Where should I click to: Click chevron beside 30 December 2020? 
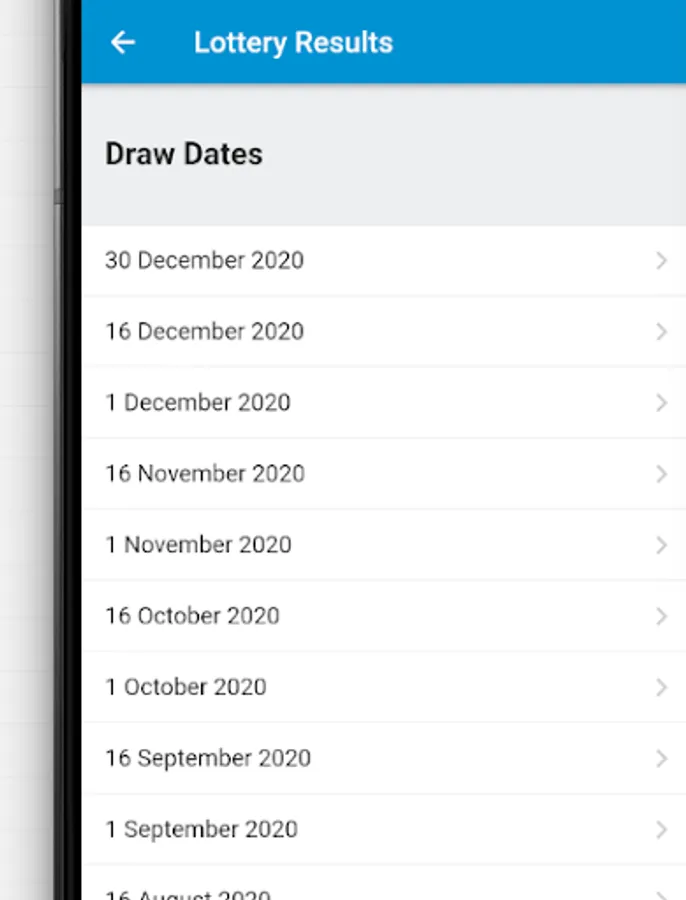click(661, 261)
